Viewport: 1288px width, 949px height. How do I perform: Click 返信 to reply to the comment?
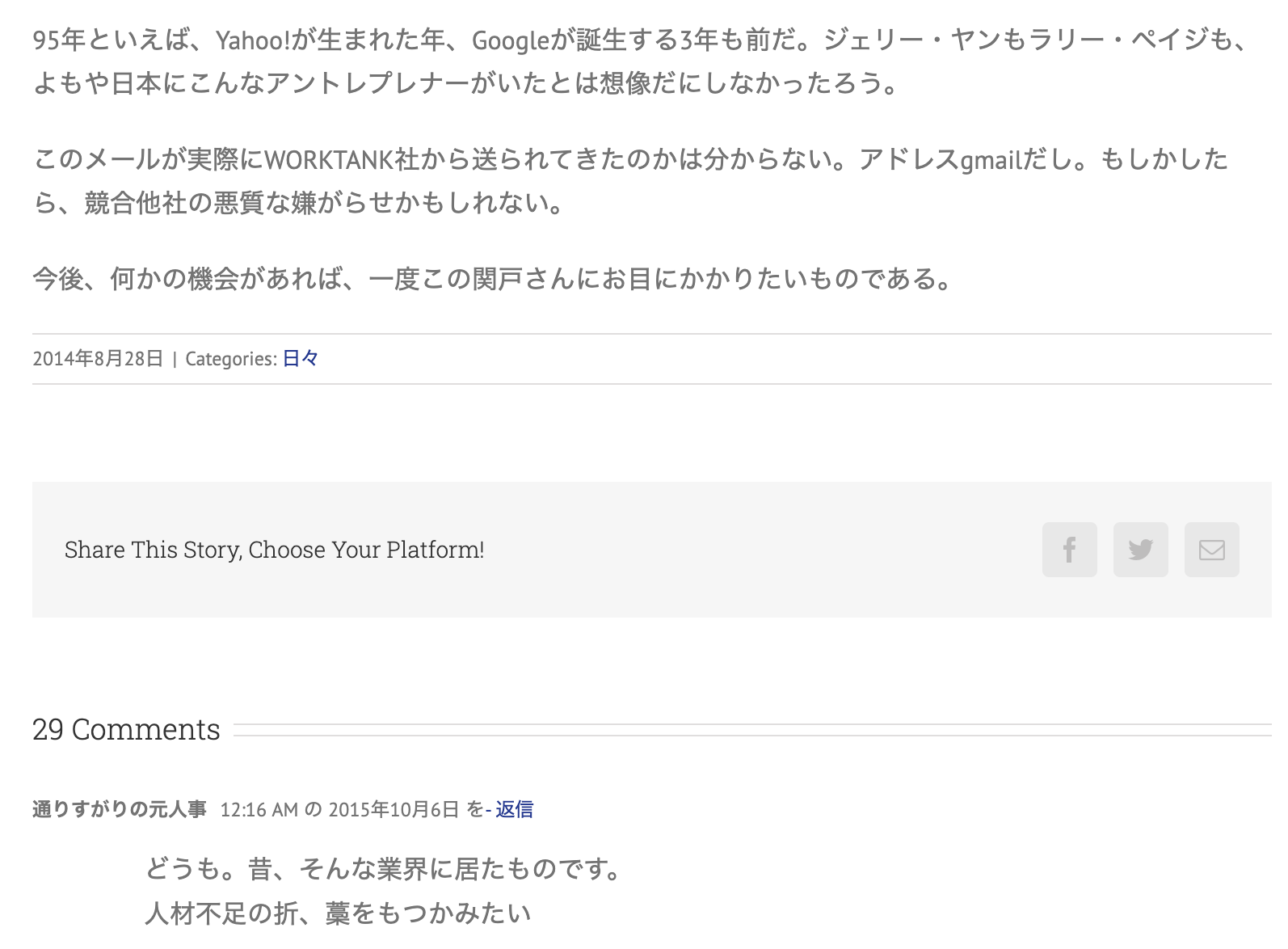pyautogui.click(x=514, y=809)
